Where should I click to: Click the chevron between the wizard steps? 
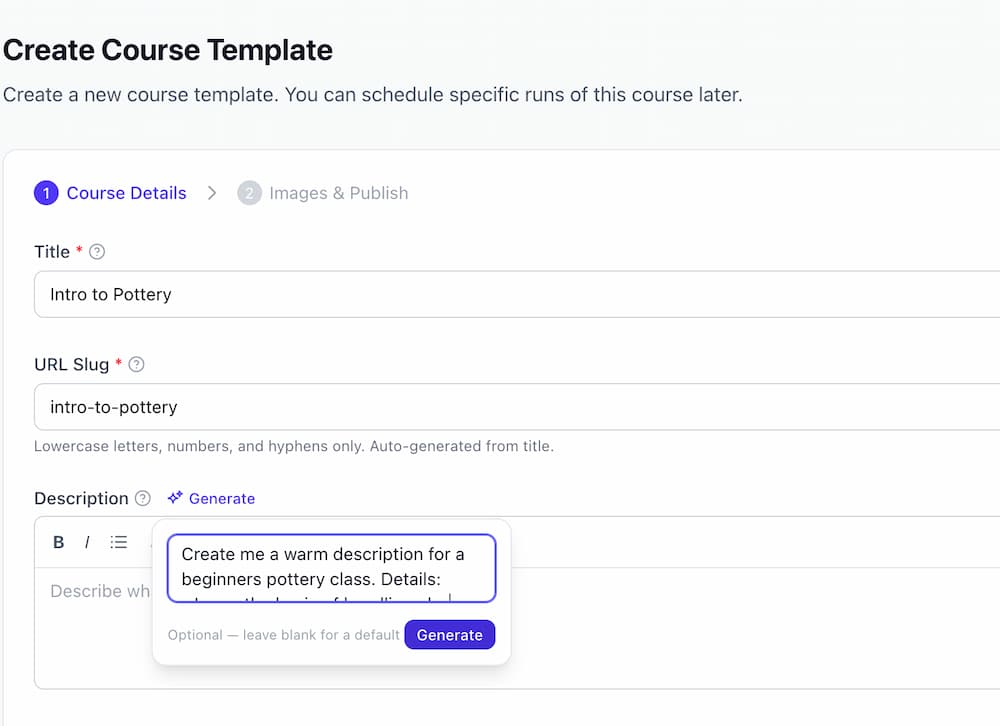click(x=212, y=192)
